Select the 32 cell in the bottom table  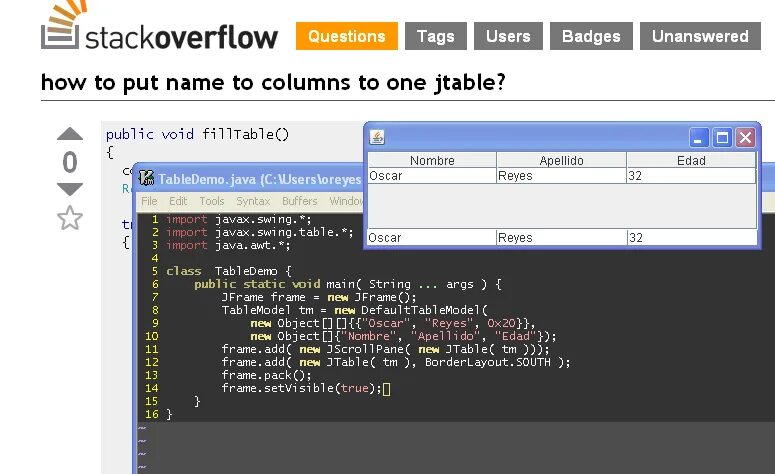tap(691, 238)
